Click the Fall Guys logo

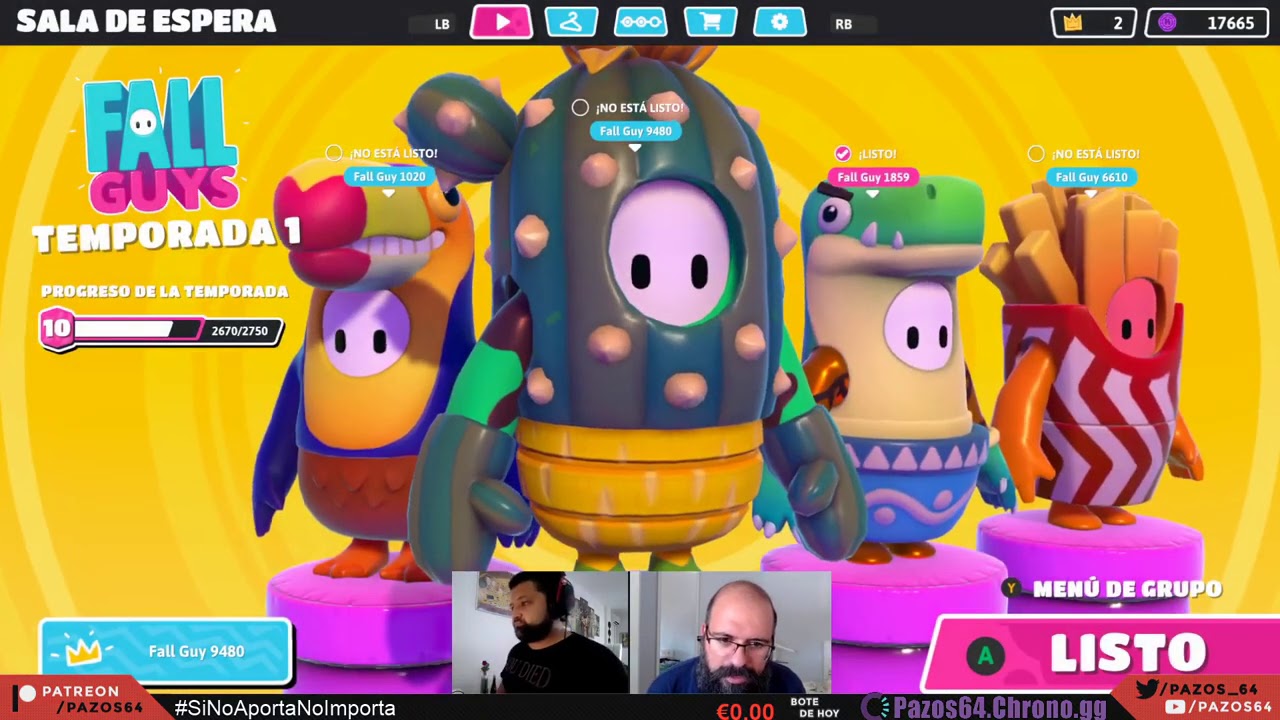[161, 144]
